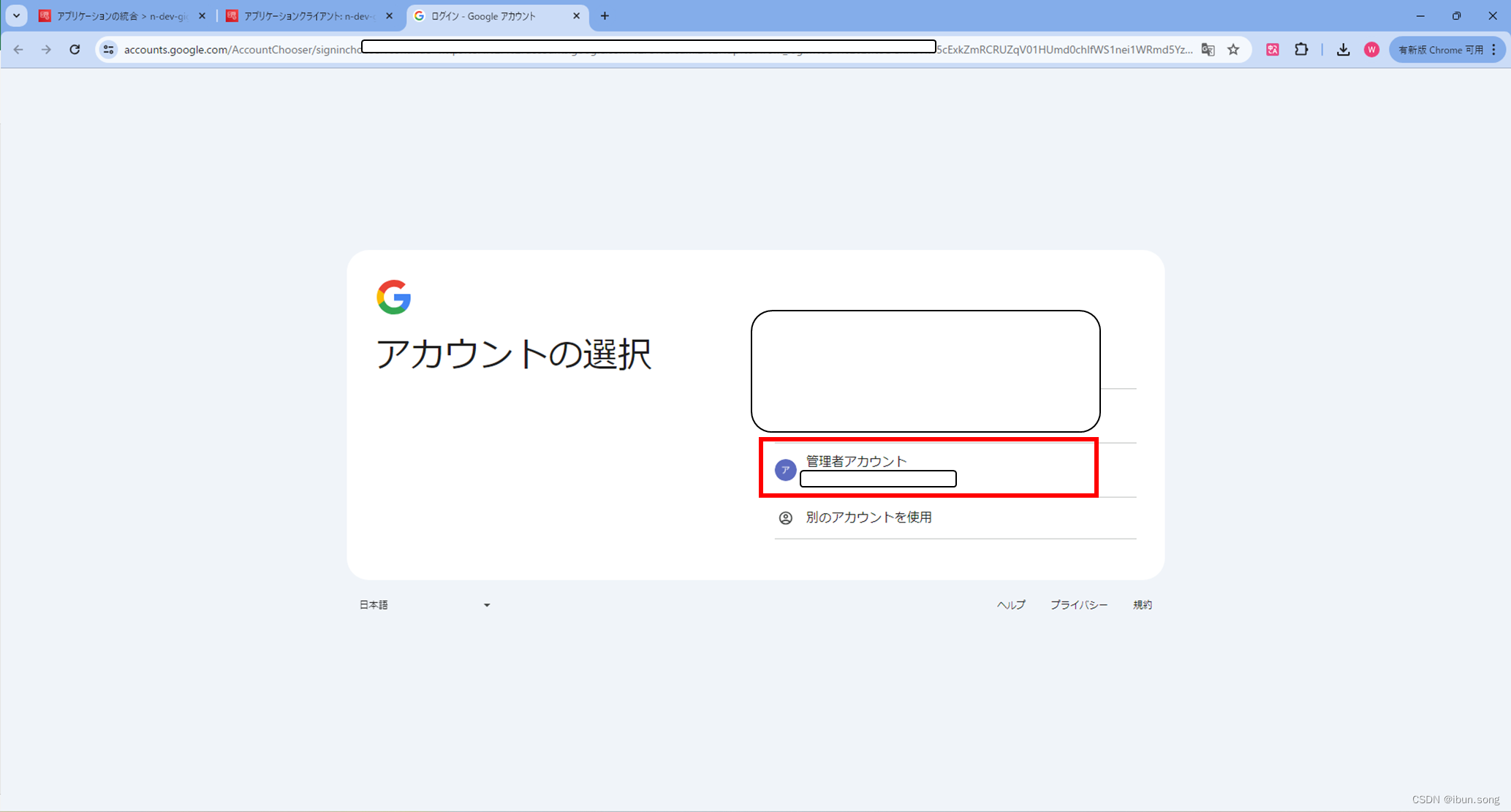Open the Chrome three-dot menu
The height and width of the screenshot is (812, 1511).
coord(1494,50)
